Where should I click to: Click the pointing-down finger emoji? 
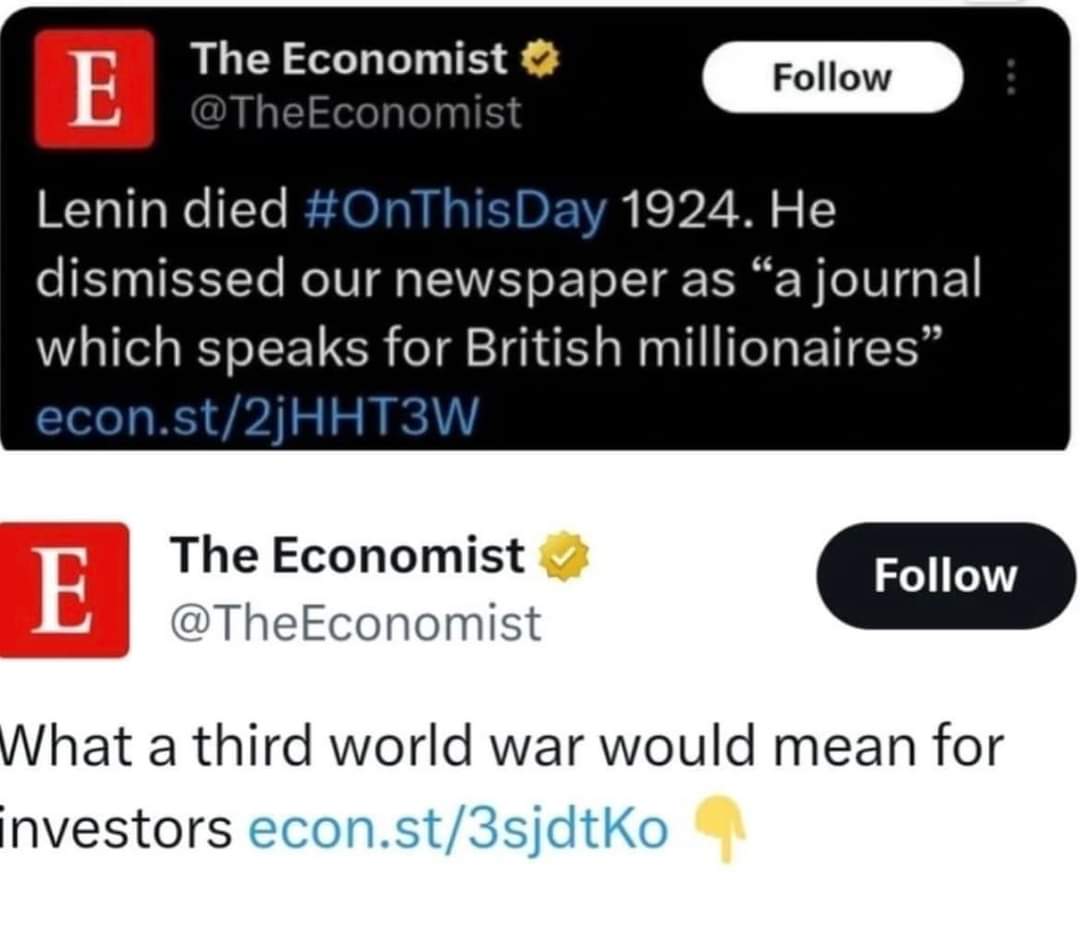(x=723, y=827)
